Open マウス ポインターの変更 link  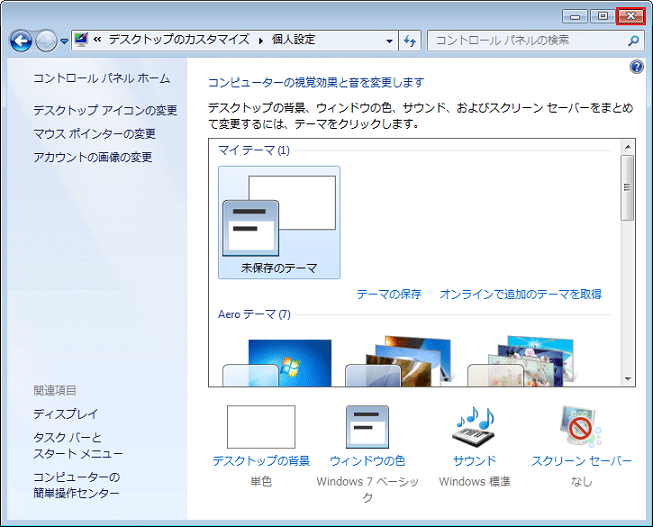coord(95,134)
